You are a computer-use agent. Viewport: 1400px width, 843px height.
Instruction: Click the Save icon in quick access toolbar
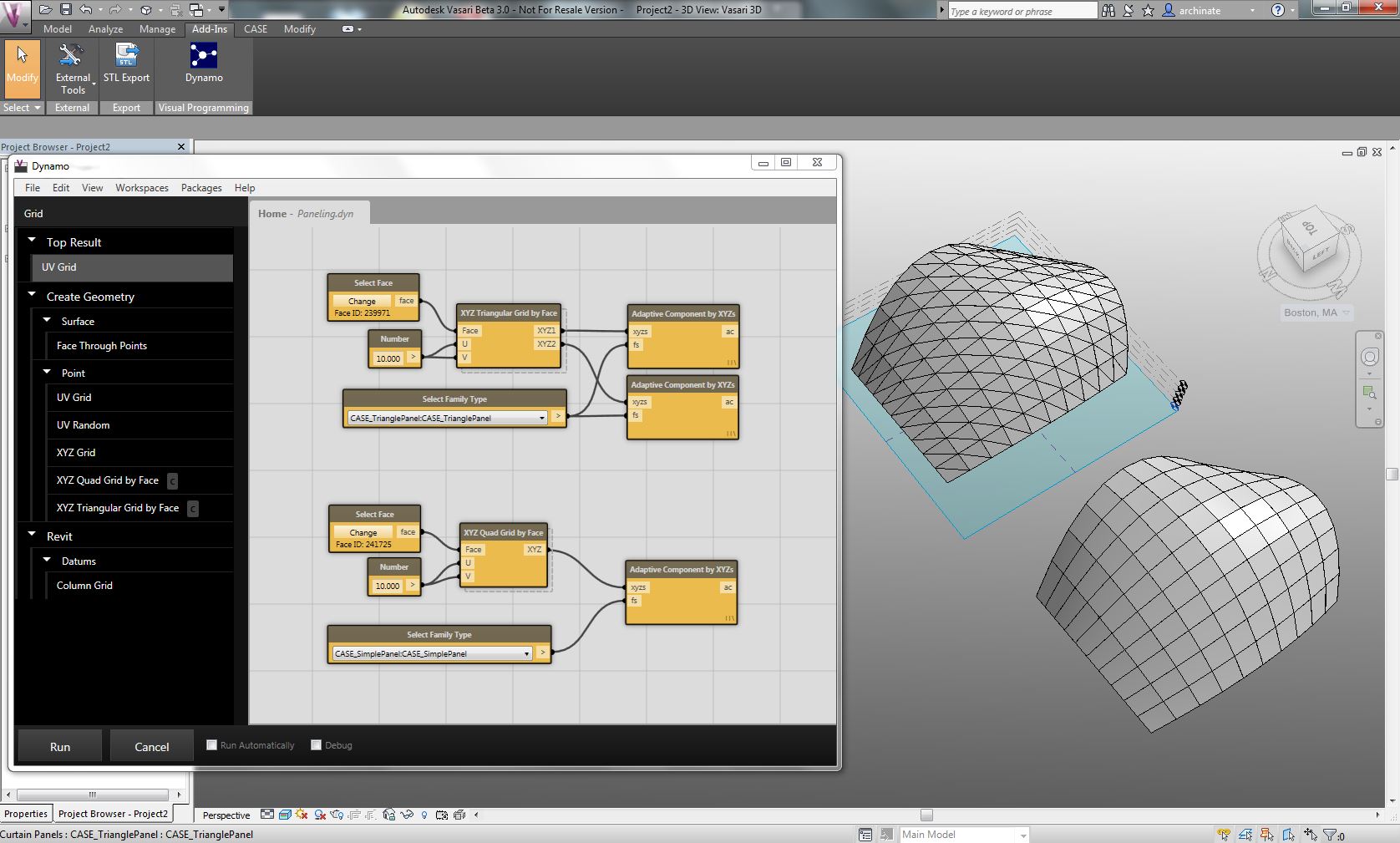[x=66, y=10]
